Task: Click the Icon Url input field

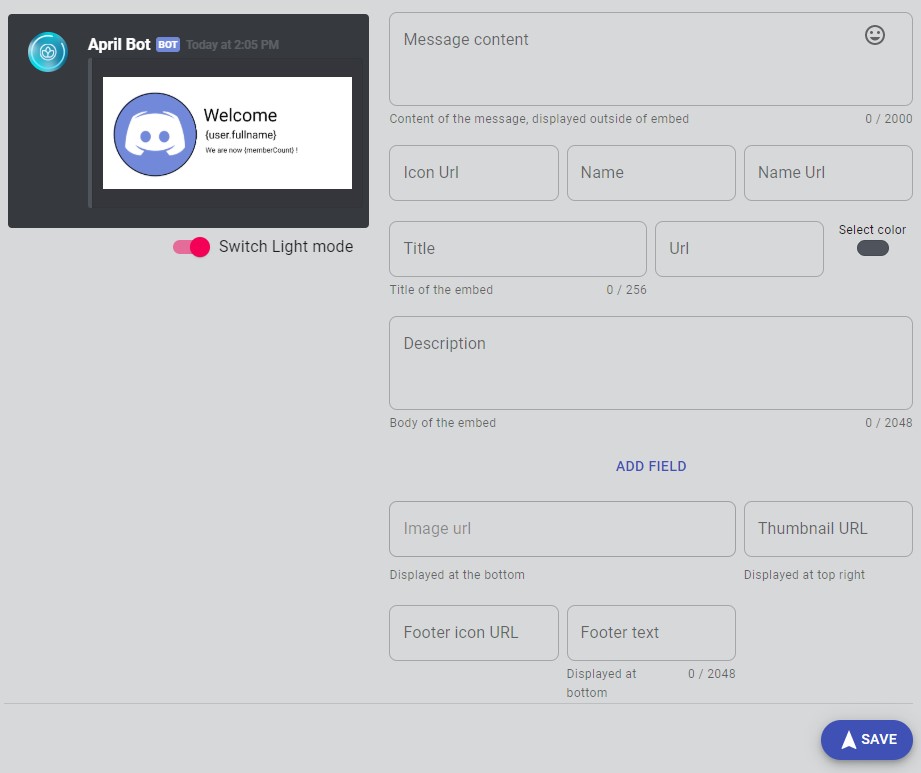Action: tap(474, 173)
